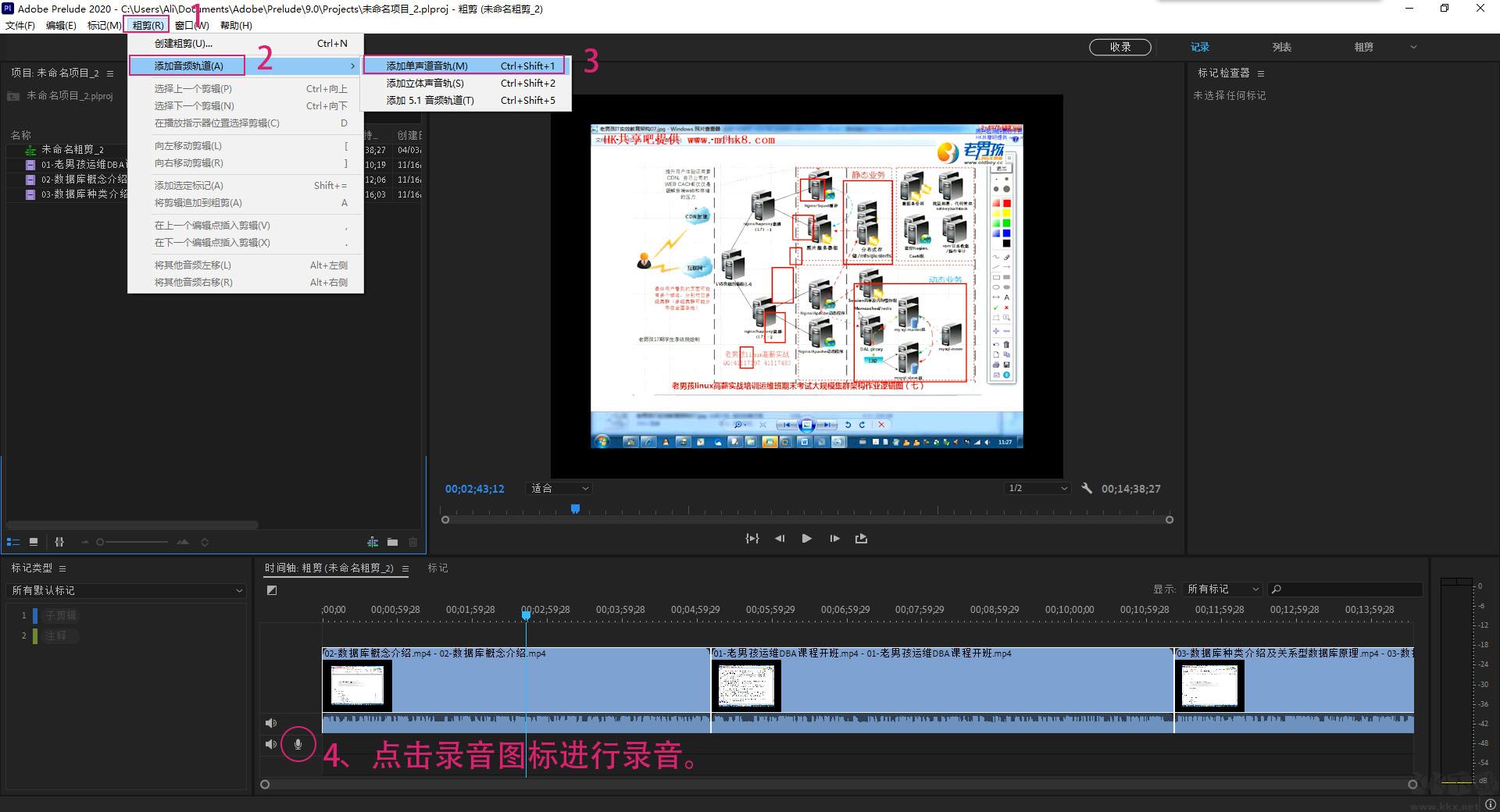The width and height of the screenshot is (1500, 812).
Task: Click the record voiceover microphone icon
Action: (298, 744)
